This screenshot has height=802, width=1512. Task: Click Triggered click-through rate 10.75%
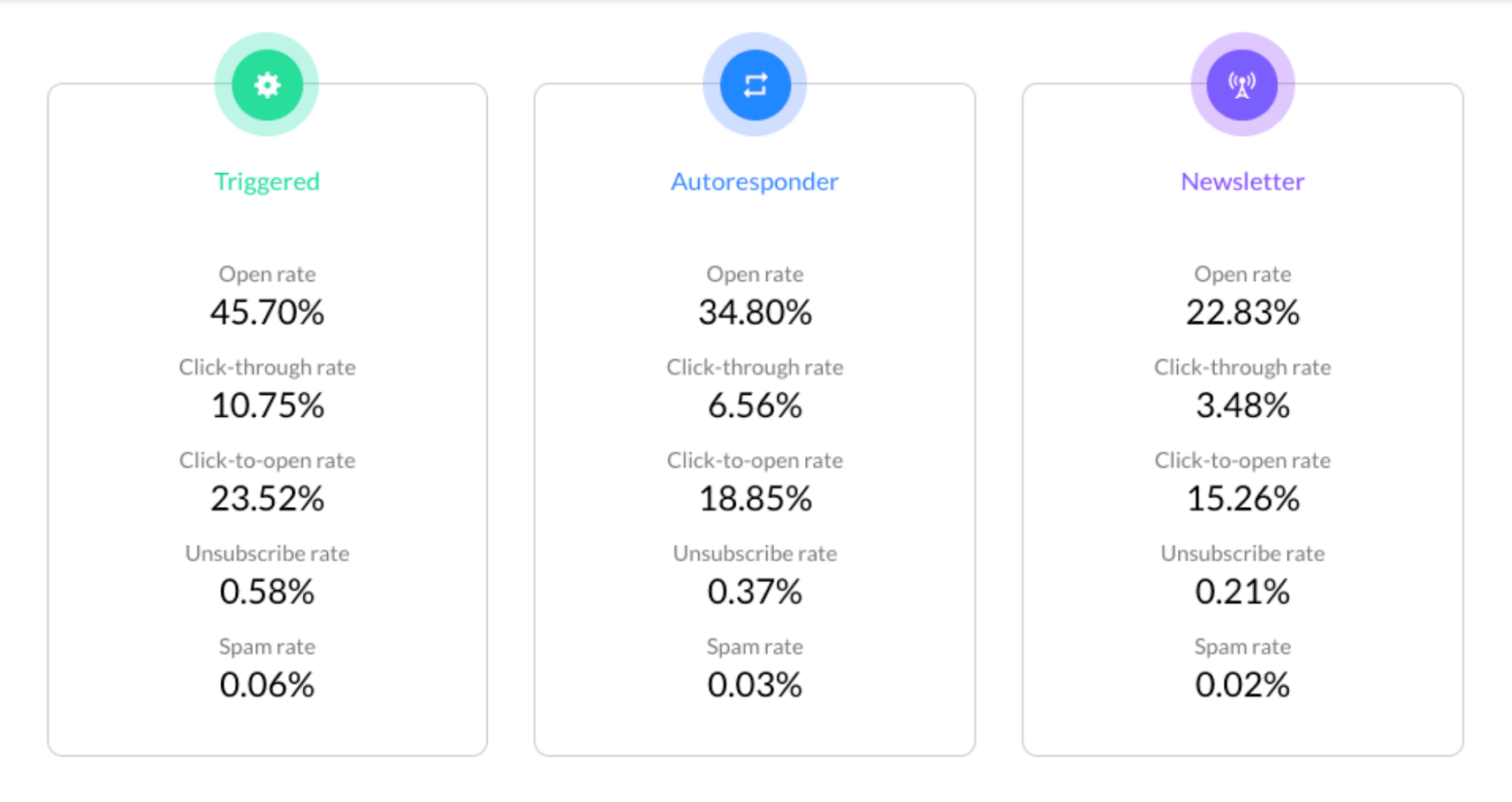click(x=267, y=406)
